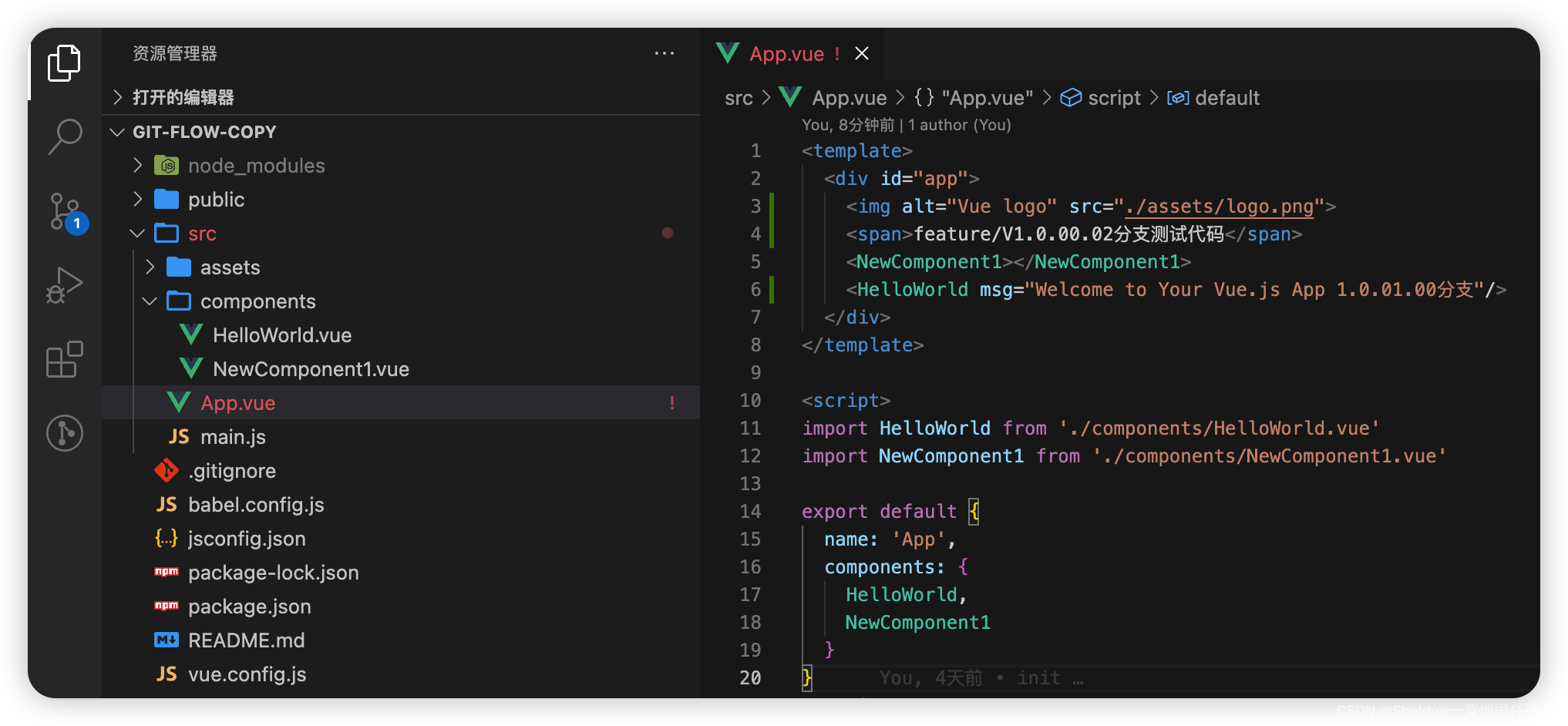Expand the node_modules folder chevron
The width and height of the screenshot is (1568, 726).
click(x=137, y=166)
